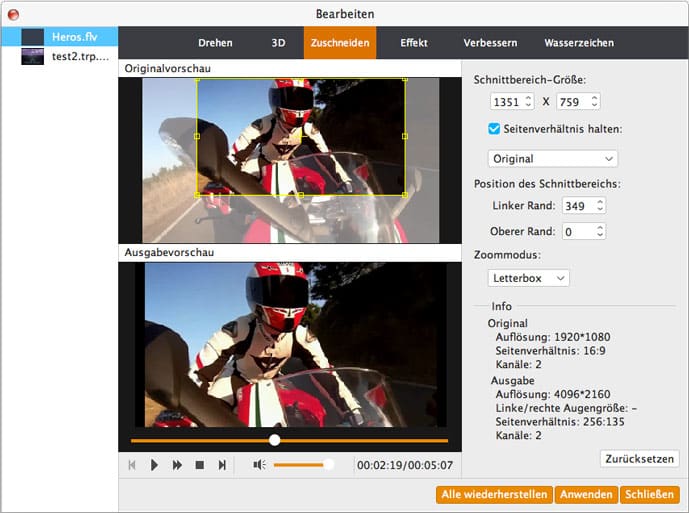Screen dimensions: 689x513
Task: Click the Linker Rand stepper arrows
Action: tap(599, 205)
